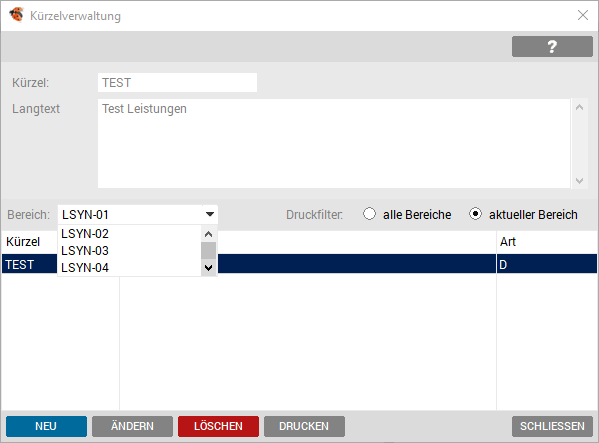This screenshot has height=443, width=599.
Task: Click the SCHLIESSEN button
Action: coord(552,426)
